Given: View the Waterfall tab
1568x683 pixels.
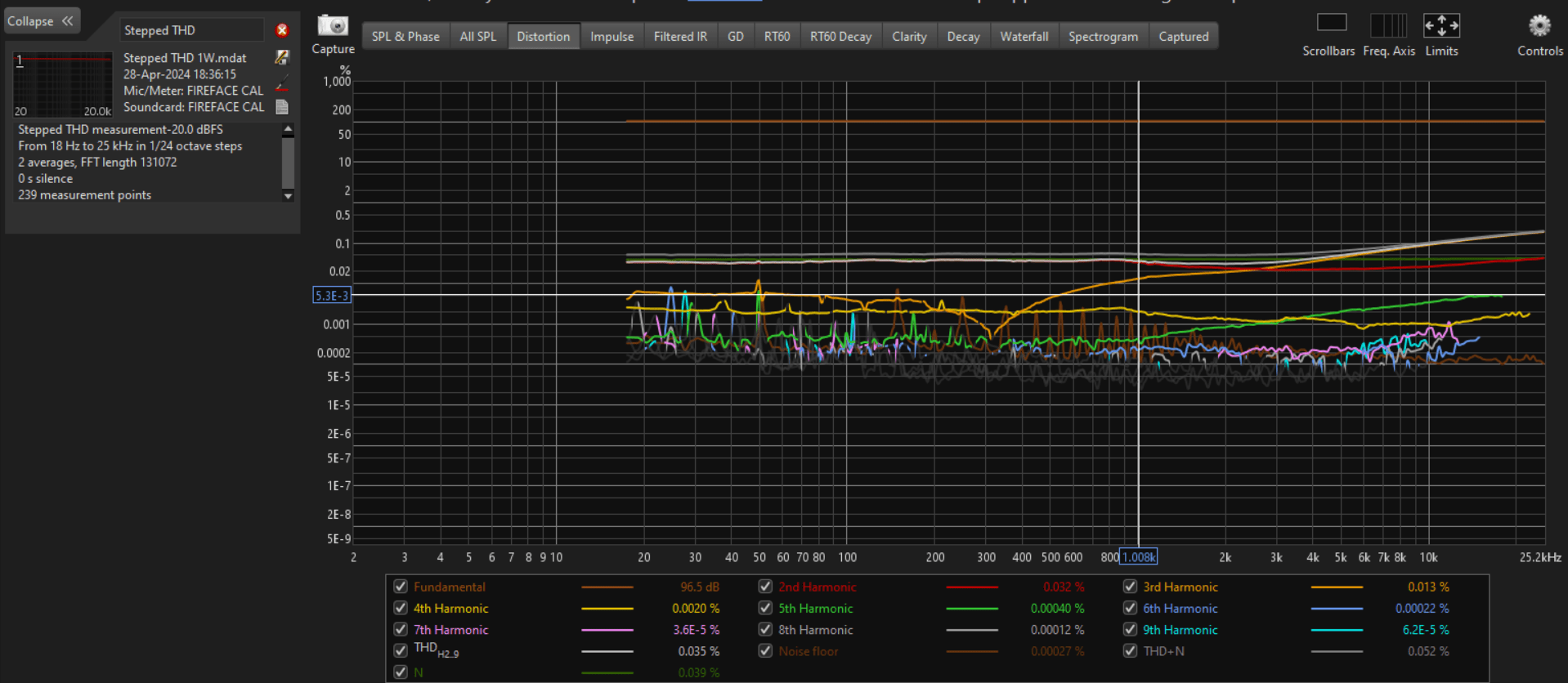Looking at the screenshot, I should click(1024, 37).
